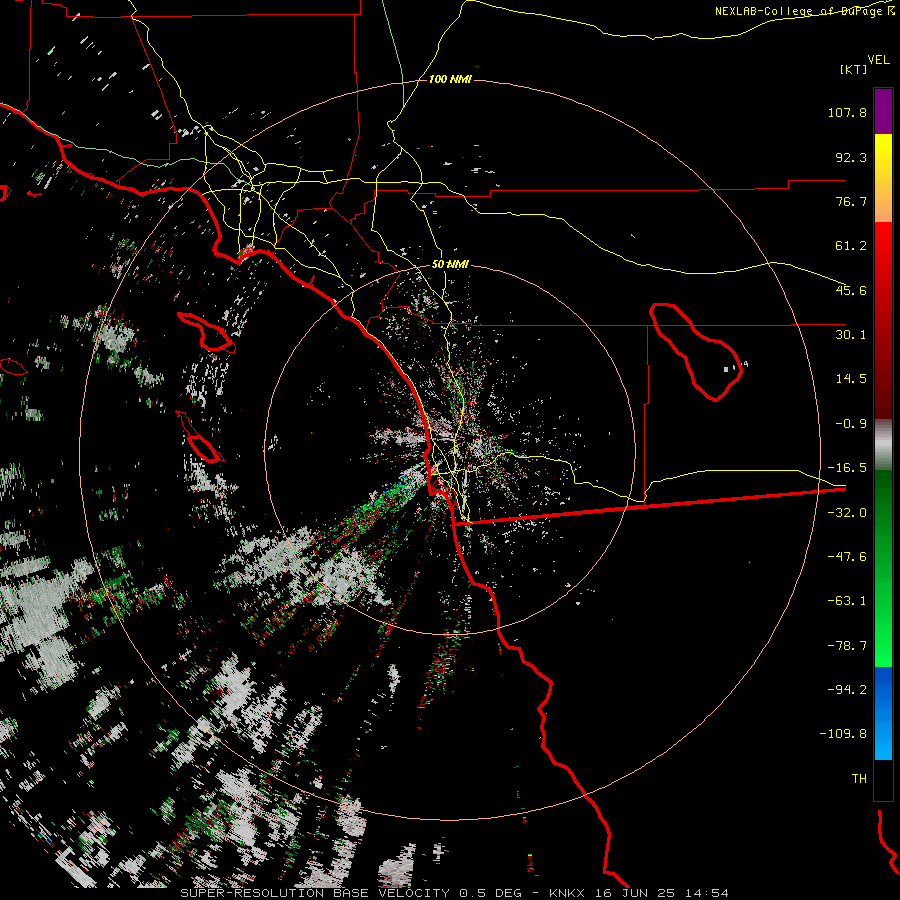Click the KNKX station identifier
Viewport: 900px width, 900px height.
coord(567,893)
